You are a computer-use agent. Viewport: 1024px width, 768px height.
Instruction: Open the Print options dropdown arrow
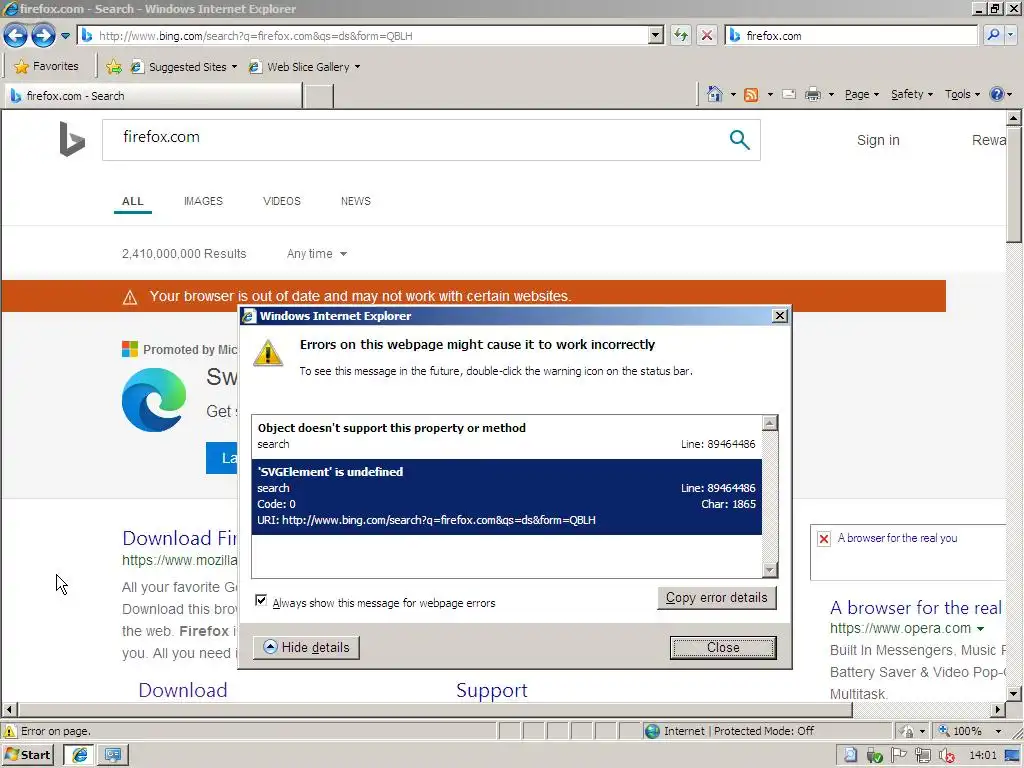831,95
